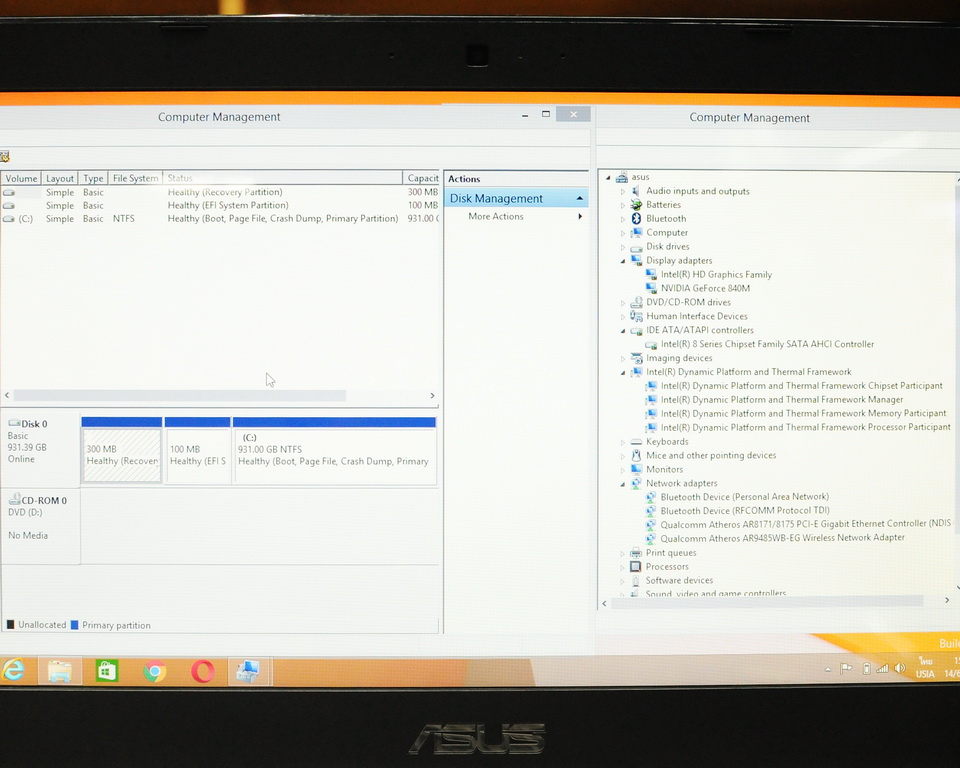Collapse Disk Management actions section
Screen dimensions: 960x768
(x=579, y=198)
